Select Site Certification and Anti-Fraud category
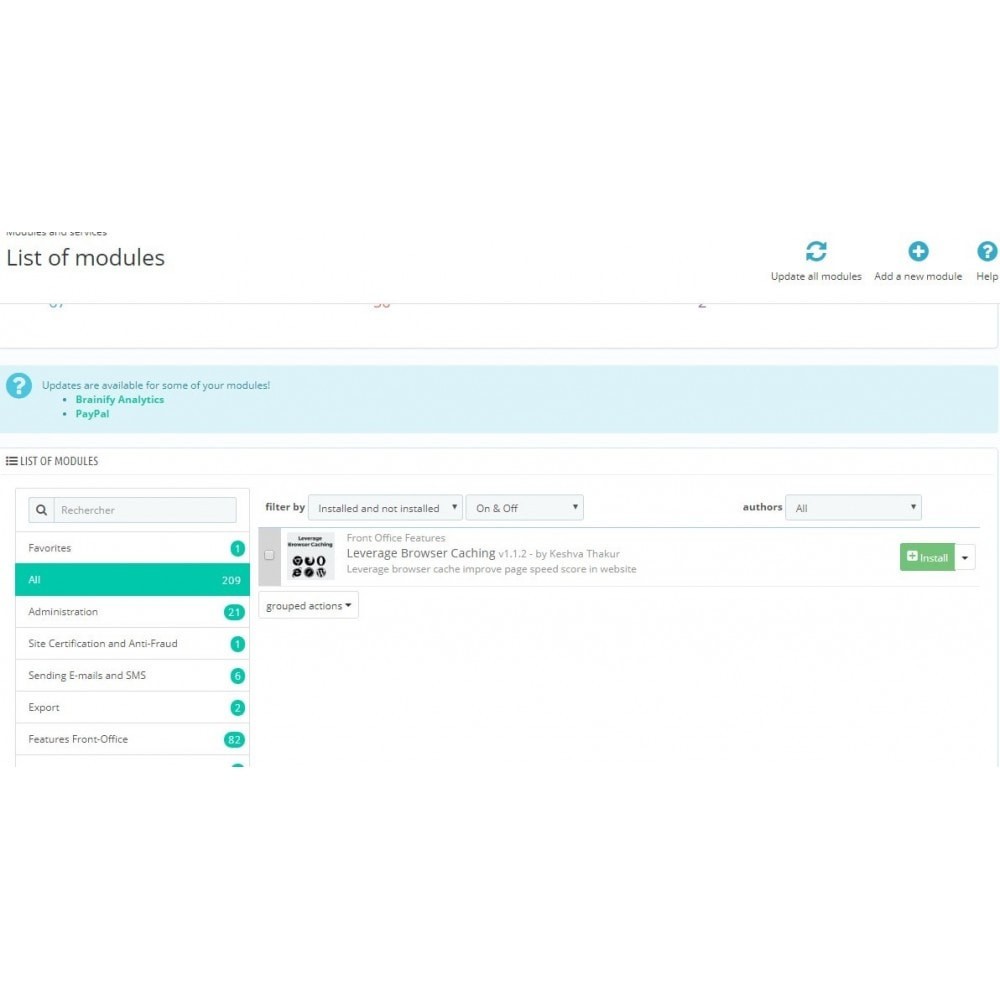 pos(133,643)
